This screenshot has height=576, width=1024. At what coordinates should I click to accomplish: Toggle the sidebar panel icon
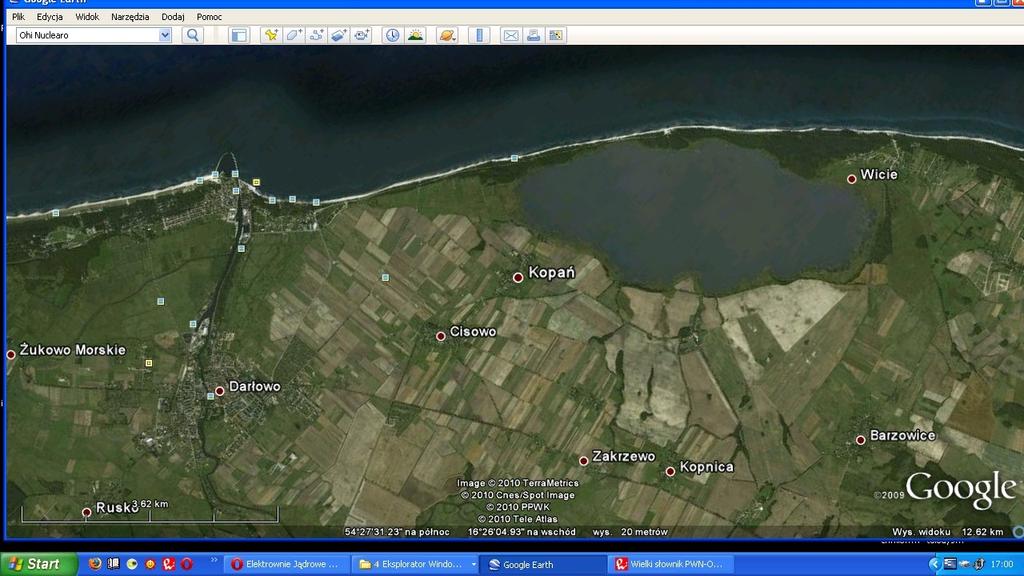[239, 35]
